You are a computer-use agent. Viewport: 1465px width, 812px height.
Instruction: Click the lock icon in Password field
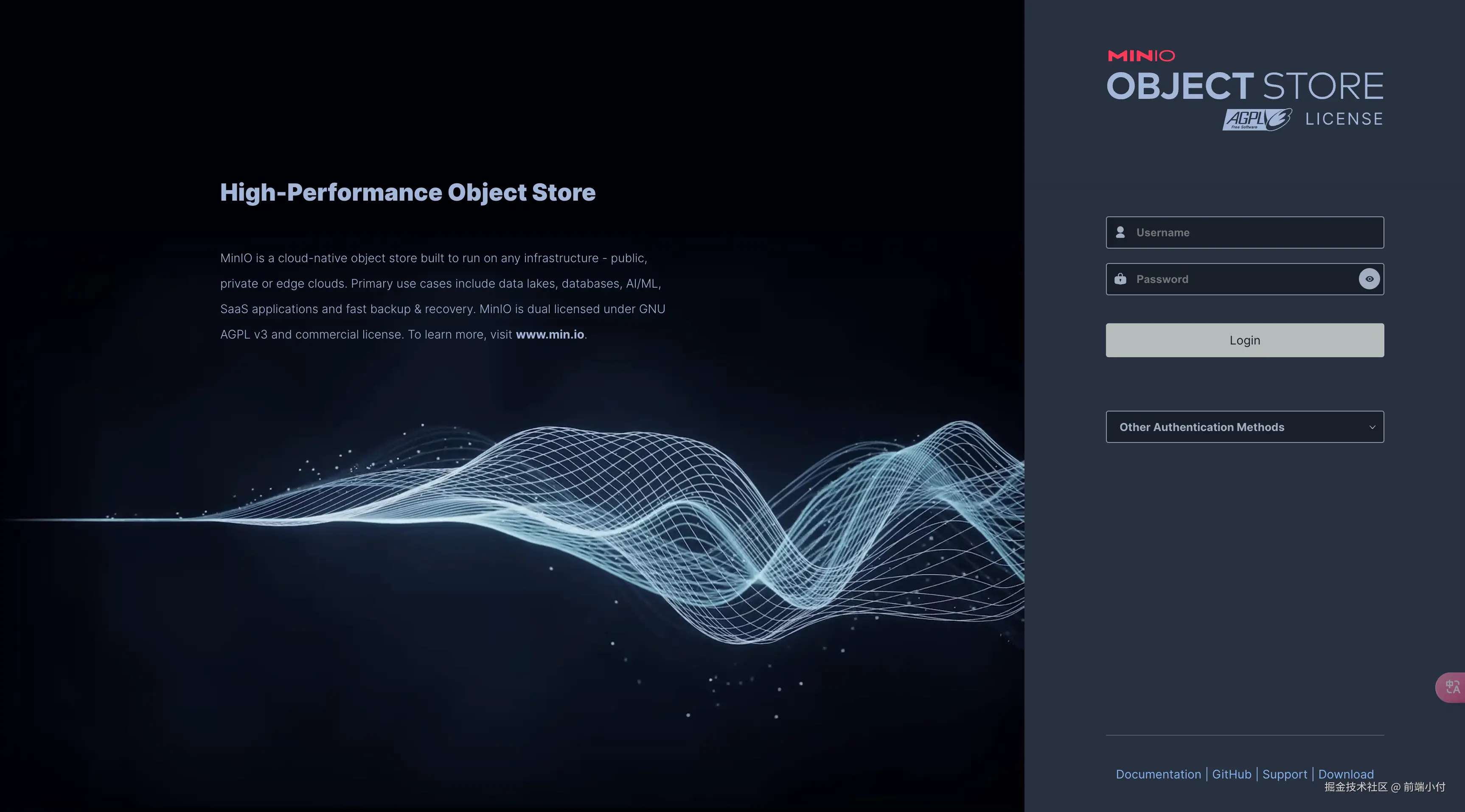tap(1120, 279)
